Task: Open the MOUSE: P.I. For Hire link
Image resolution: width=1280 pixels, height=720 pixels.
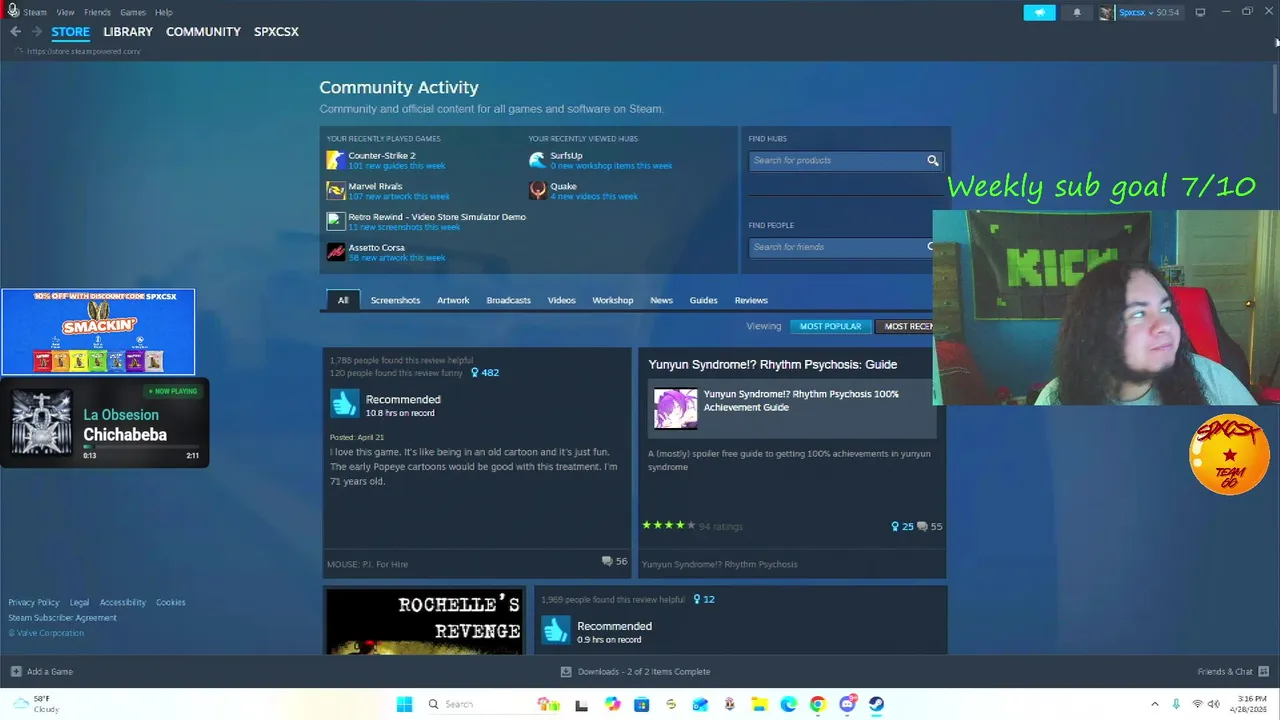Action: 367,564
